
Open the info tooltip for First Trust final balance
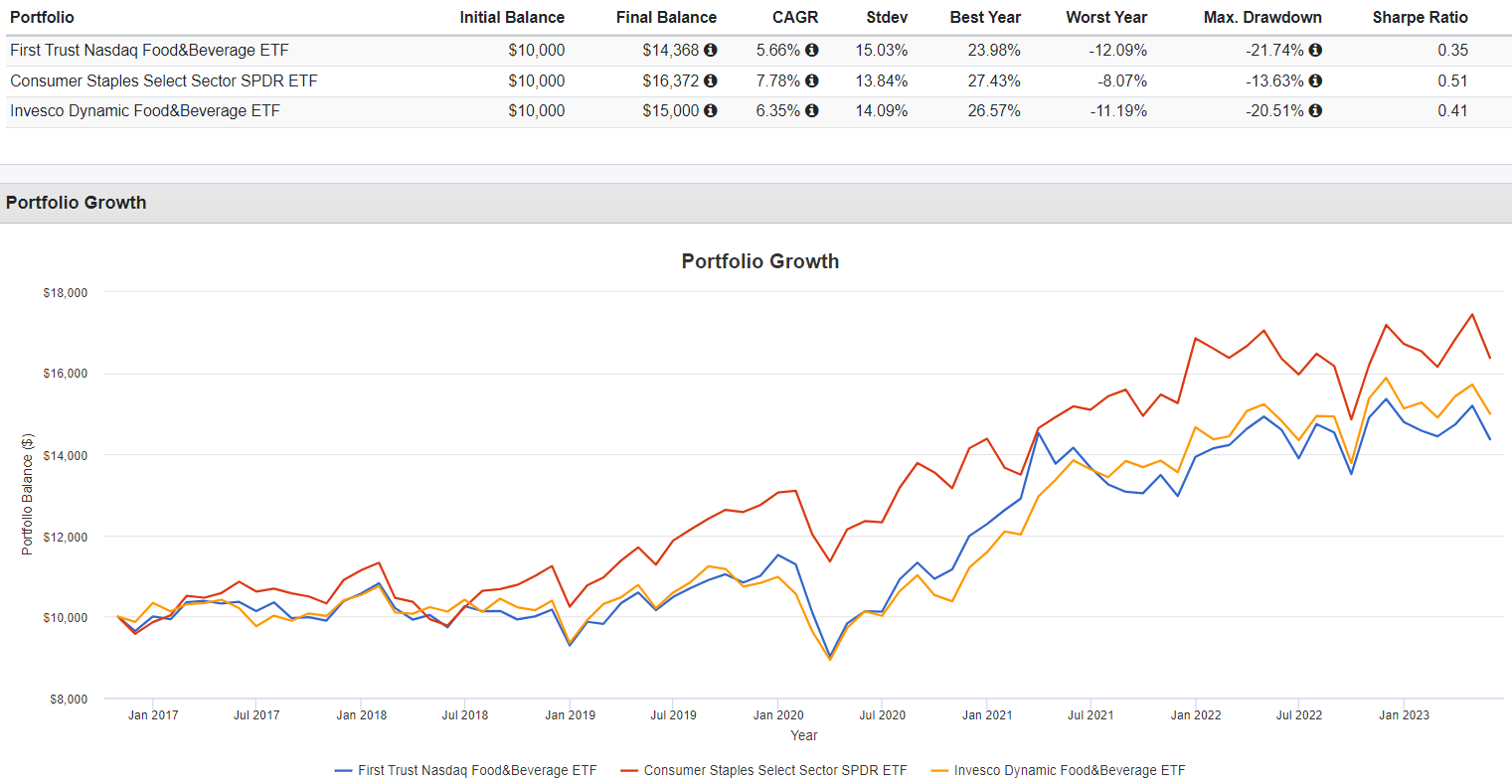point(710,50)
